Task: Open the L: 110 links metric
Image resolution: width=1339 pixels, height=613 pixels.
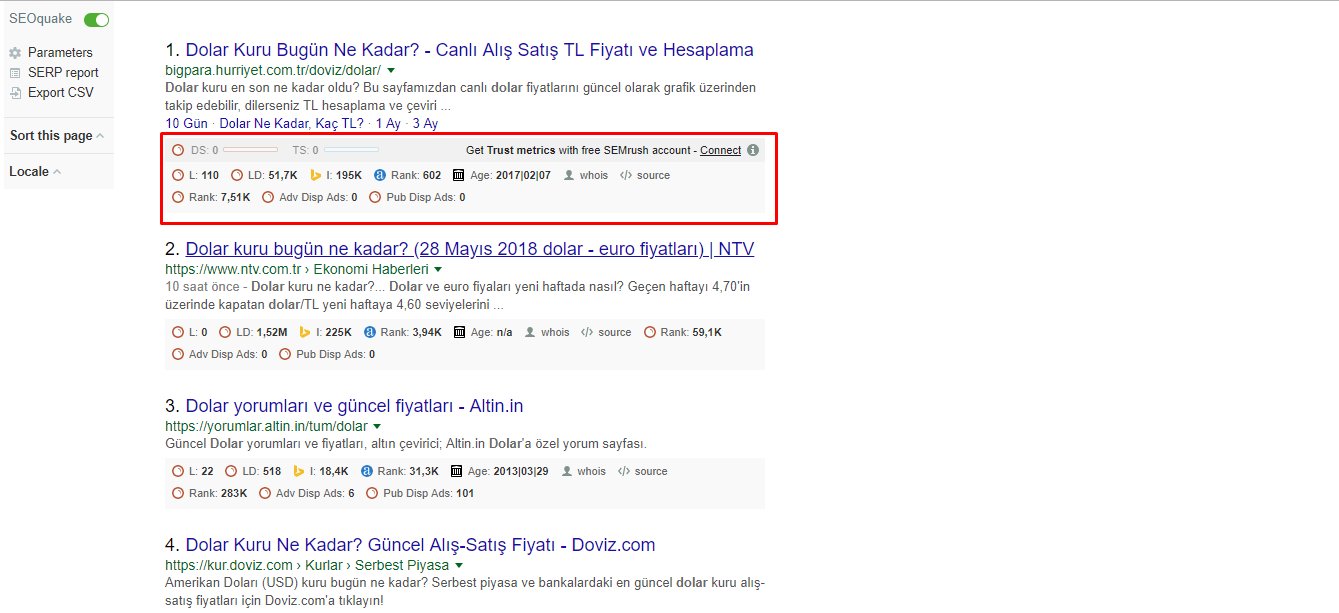Action: tap(195, 175)
